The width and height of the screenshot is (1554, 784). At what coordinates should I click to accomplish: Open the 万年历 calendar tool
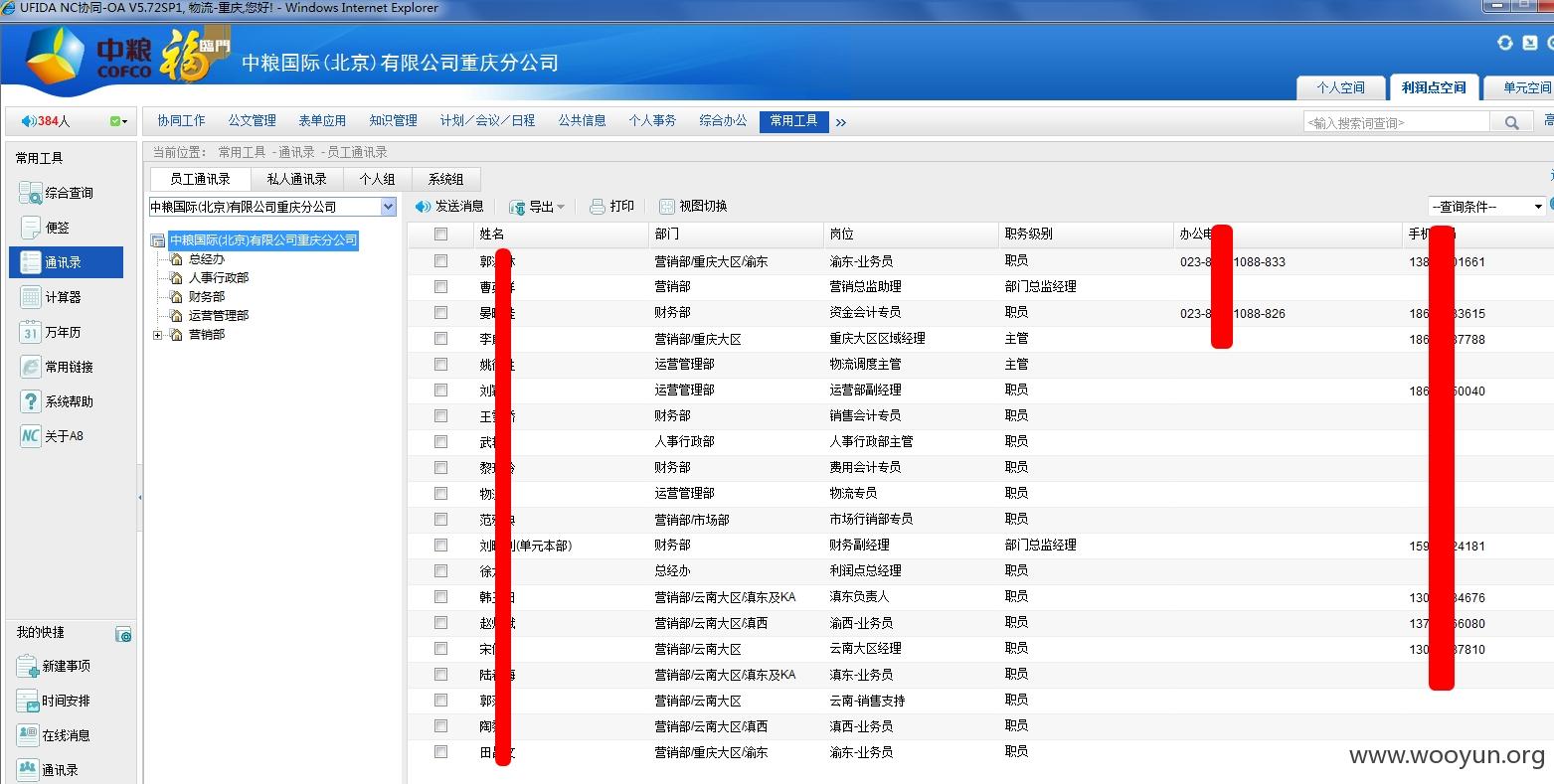52,332
